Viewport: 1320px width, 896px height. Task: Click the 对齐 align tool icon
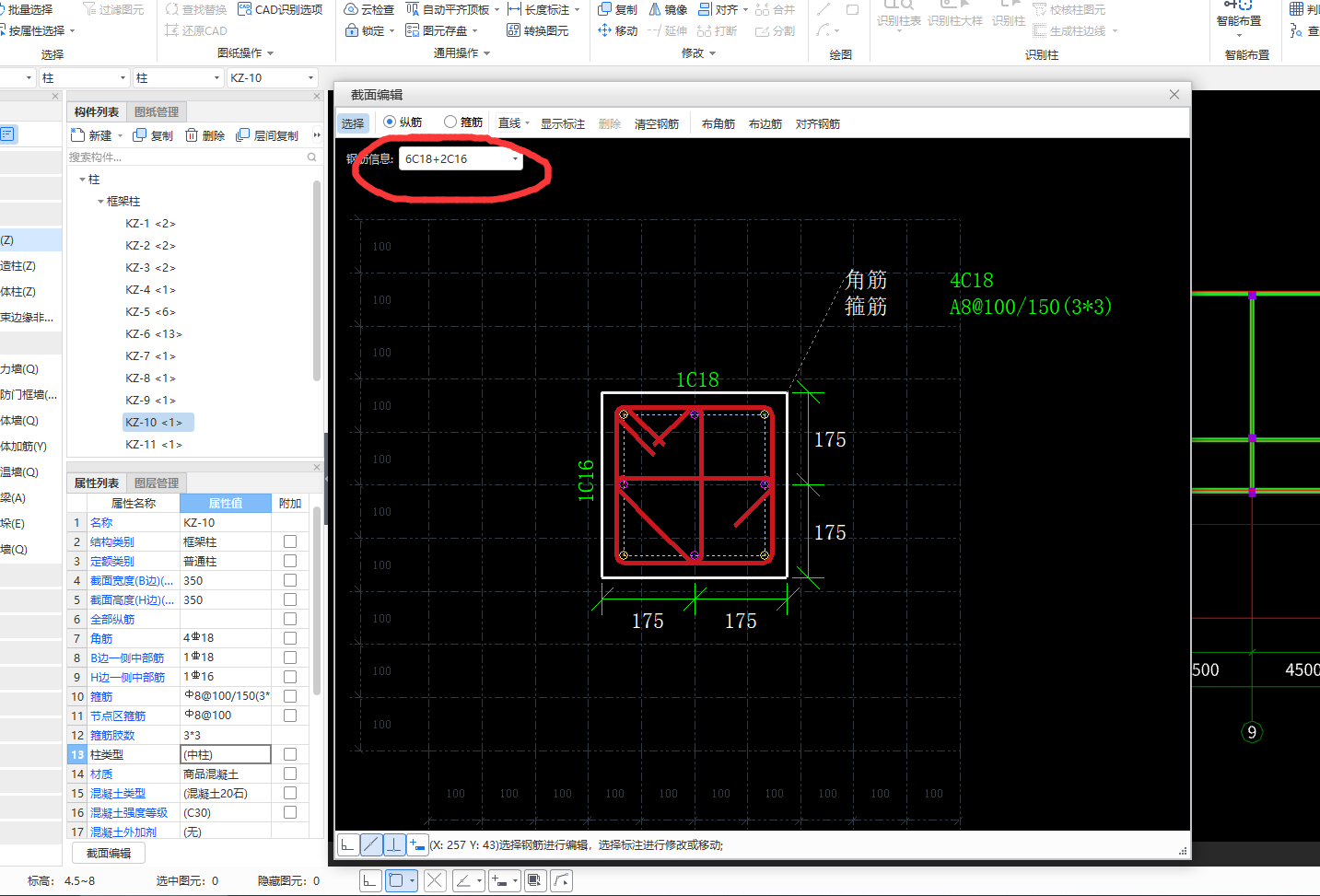[x=705, y=9]
